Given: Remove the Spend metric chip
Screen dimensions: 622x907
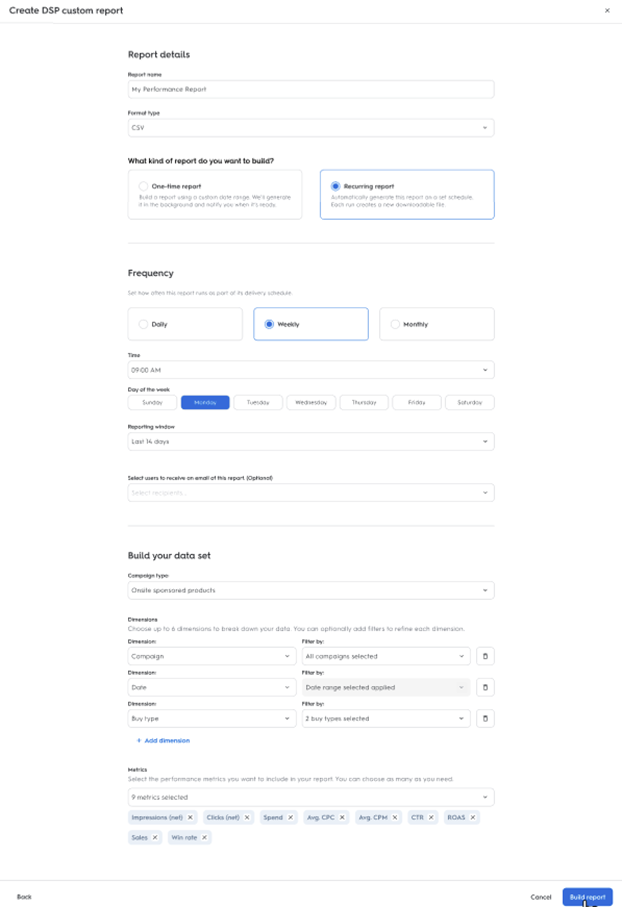Looking at the screenshot, I should pyautogui.click(x=291, y=817).
